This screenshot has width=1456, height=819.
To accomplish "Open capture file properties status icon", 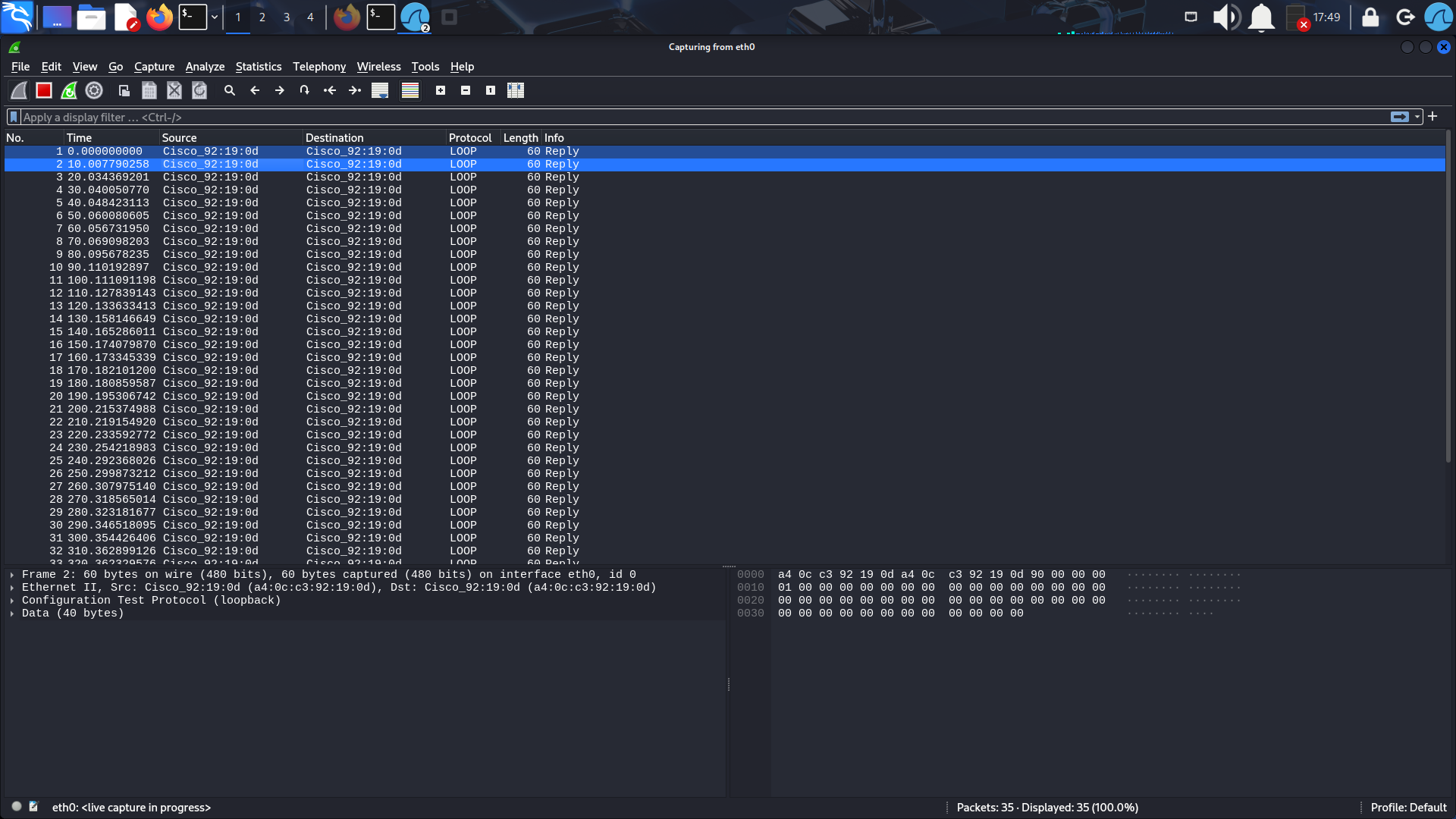I will click(34, 807).
